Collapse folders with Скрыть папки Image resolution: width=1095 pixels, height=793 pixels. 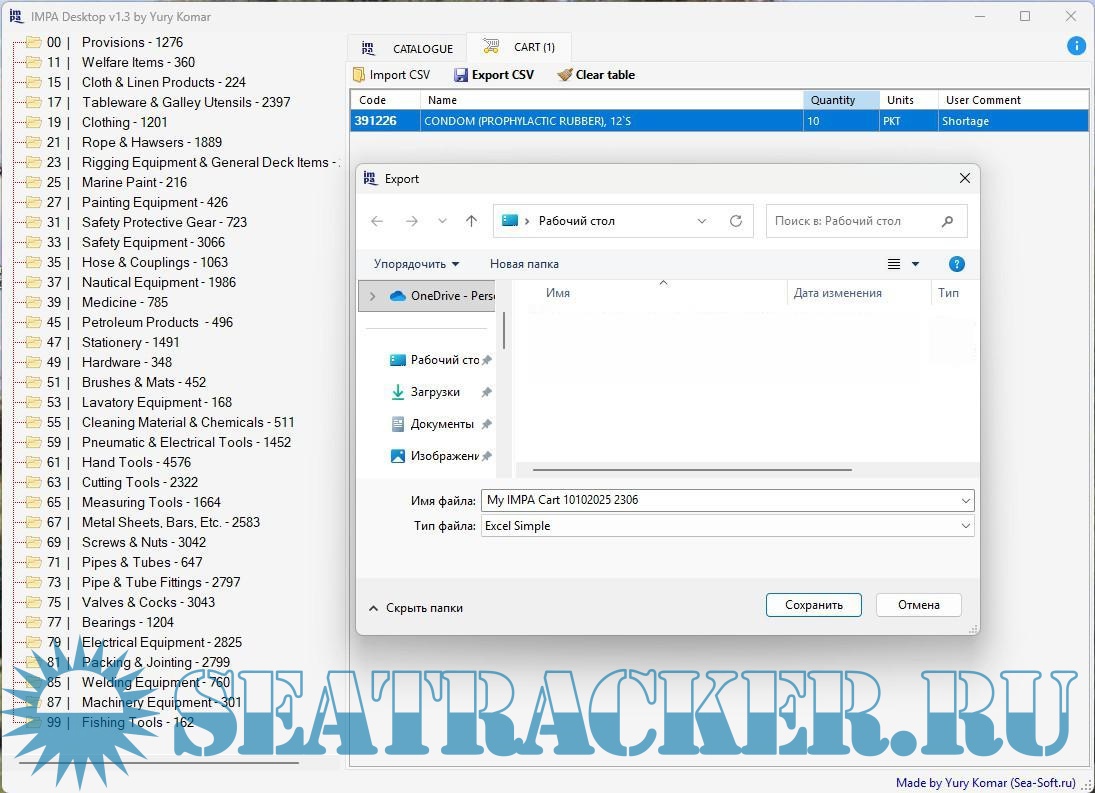pyautogui.click(x=415, y=607)
